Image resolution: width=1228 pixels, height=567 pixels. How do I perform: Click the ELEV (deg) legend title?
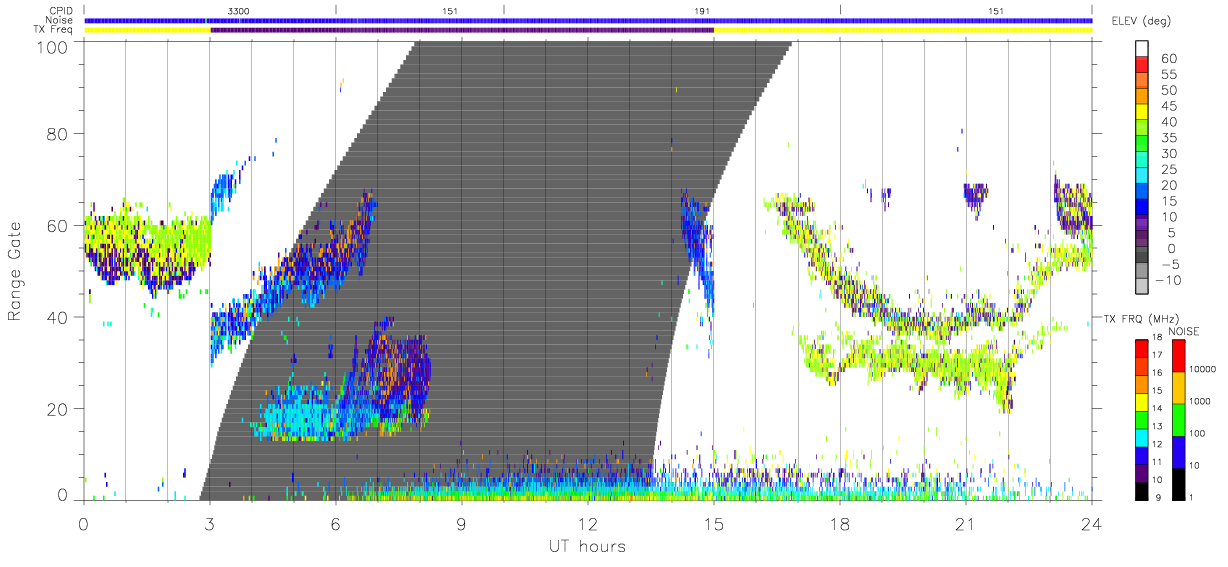coord(1142,21)
